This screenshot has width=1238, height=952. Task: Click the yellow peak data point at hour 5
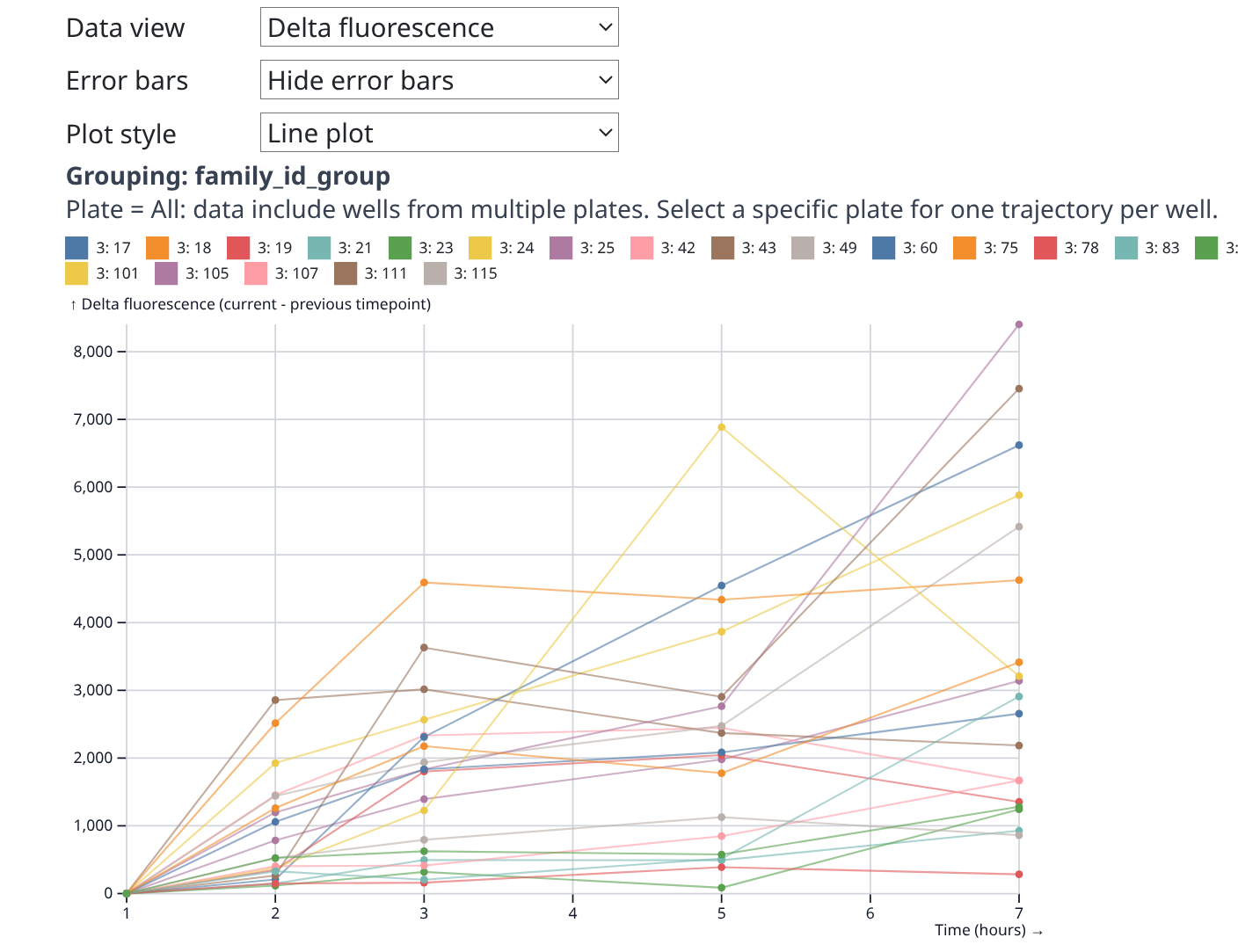click(x=722, y=427)
